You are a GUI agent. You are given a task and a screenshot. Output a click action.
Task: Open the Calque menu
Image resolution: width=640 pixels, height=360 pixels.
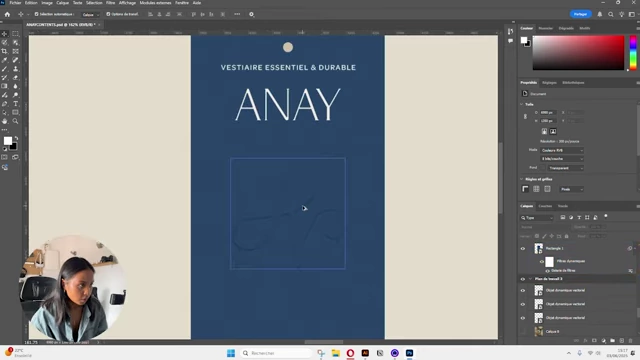[62, 3]
